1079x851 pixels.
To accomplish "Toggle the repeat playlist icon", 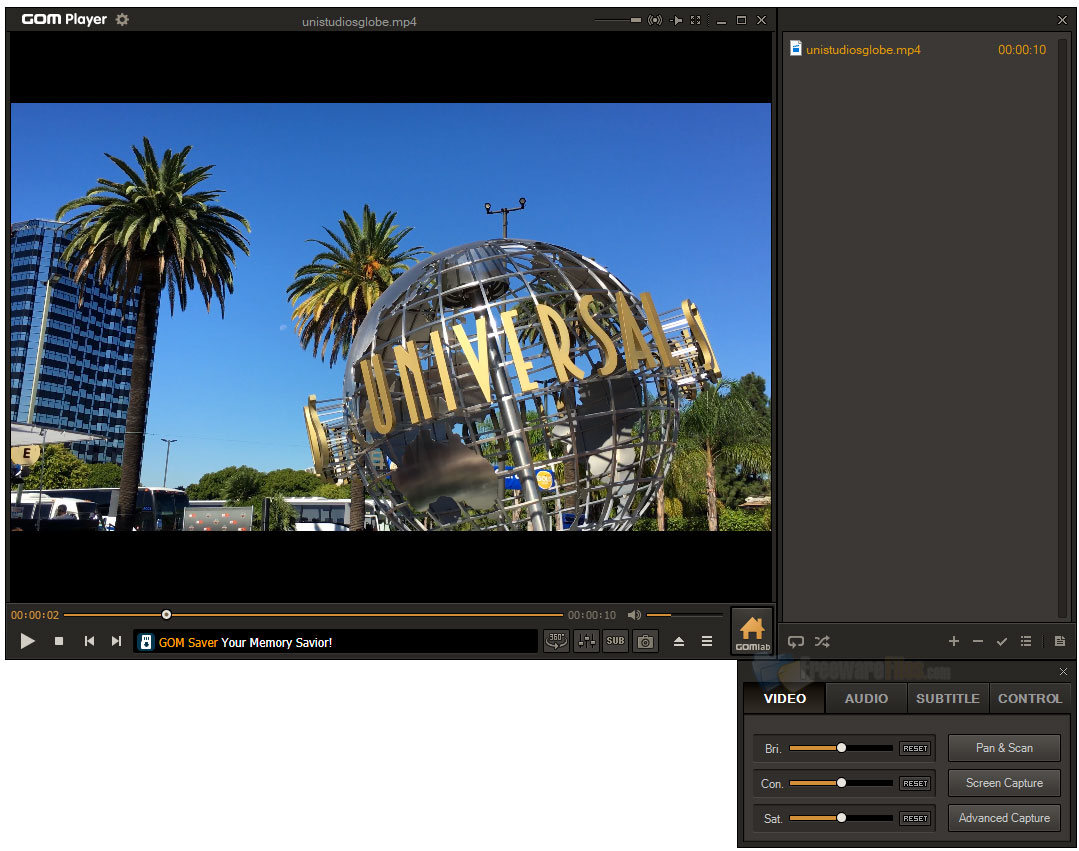I will point(795,641).
